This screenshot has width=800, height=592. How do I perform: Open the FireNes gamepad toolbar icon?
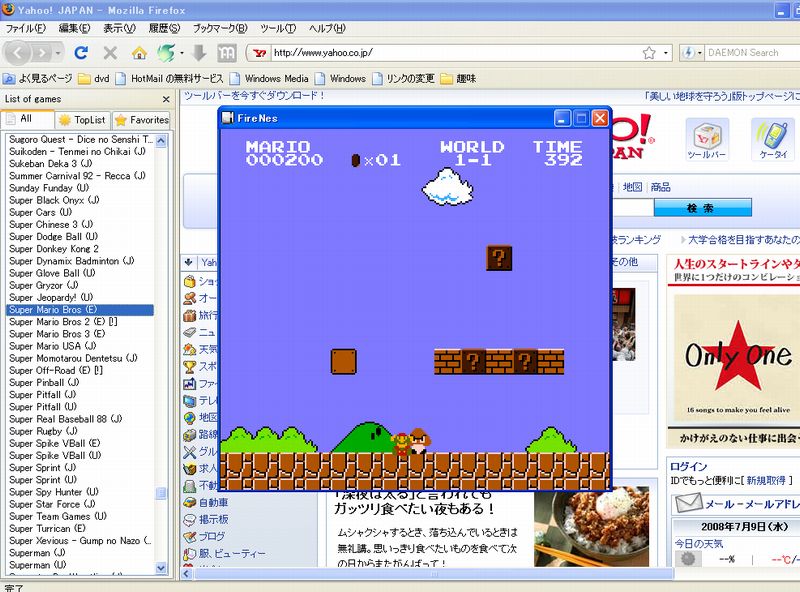[x=227, y=53]
